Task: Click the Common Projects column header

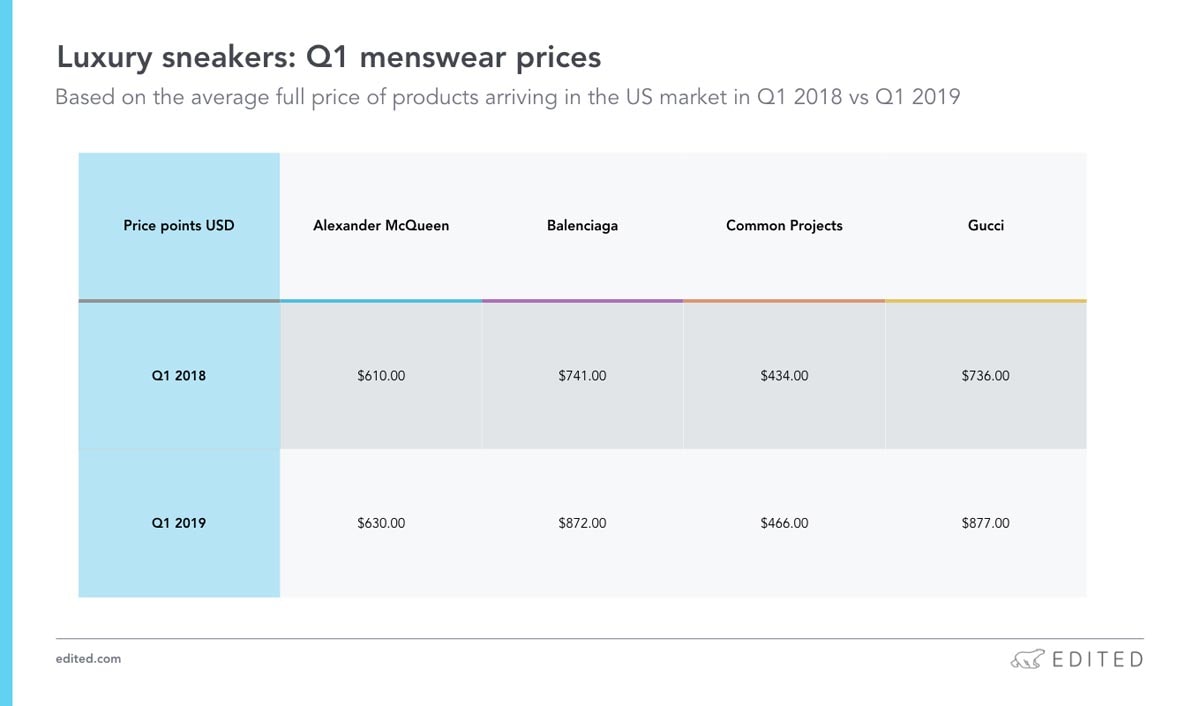Action: tap(784, 226)
